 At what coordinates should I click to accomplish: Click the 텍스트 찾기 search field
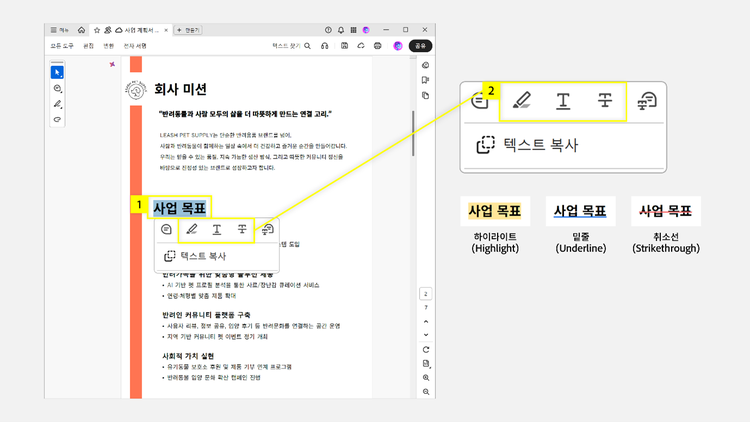tap(291, 46)
